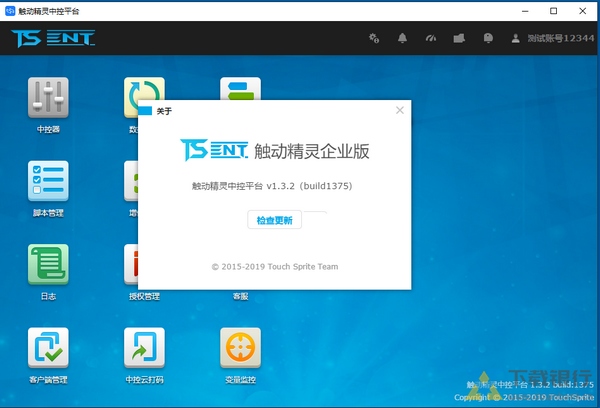Click the folder icon in header
Image resolution: width=600 pixels, height=408 pixels.
click(459, 38)
